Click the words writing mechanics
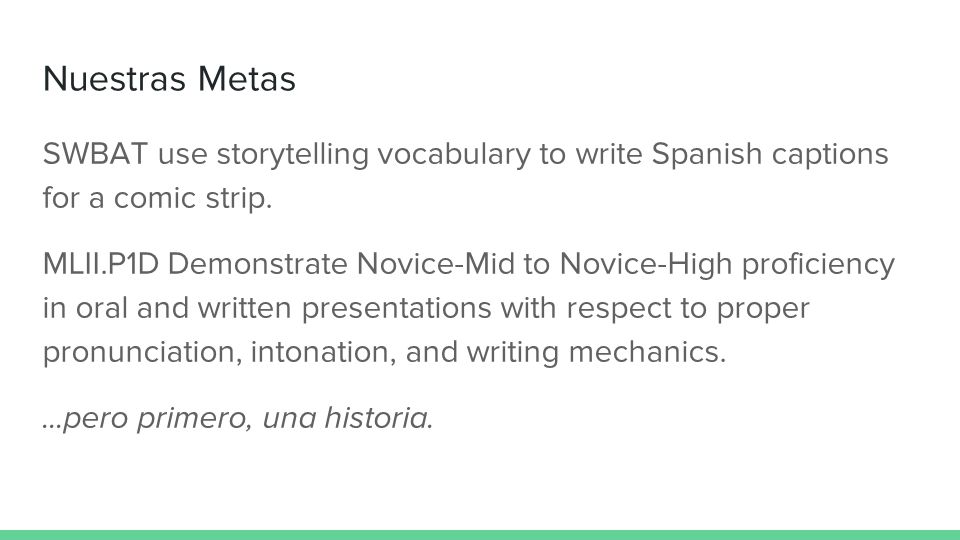This screenshot has width=960, height=540. point(596,353)
